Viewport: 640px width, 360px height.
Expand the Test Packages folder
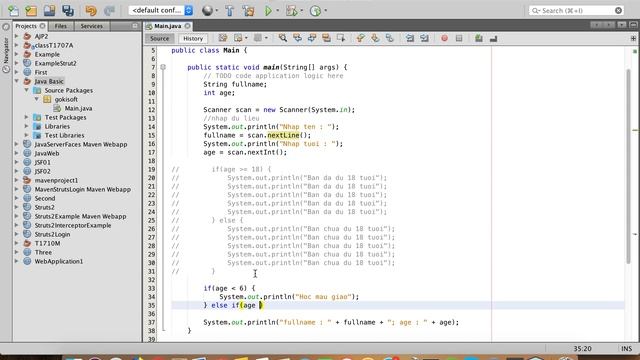[27, 117]
